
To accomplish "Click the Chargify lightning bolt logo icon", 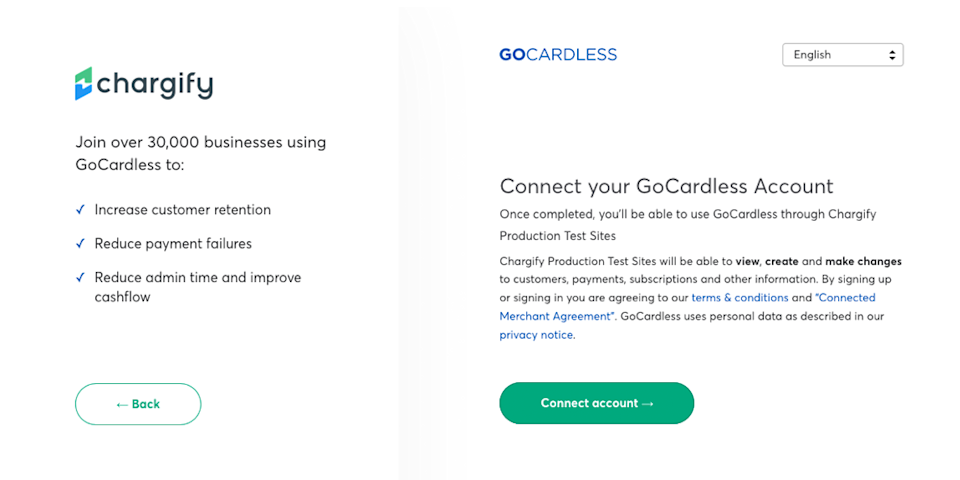I will pyautogui.click(x=83, y=83).
